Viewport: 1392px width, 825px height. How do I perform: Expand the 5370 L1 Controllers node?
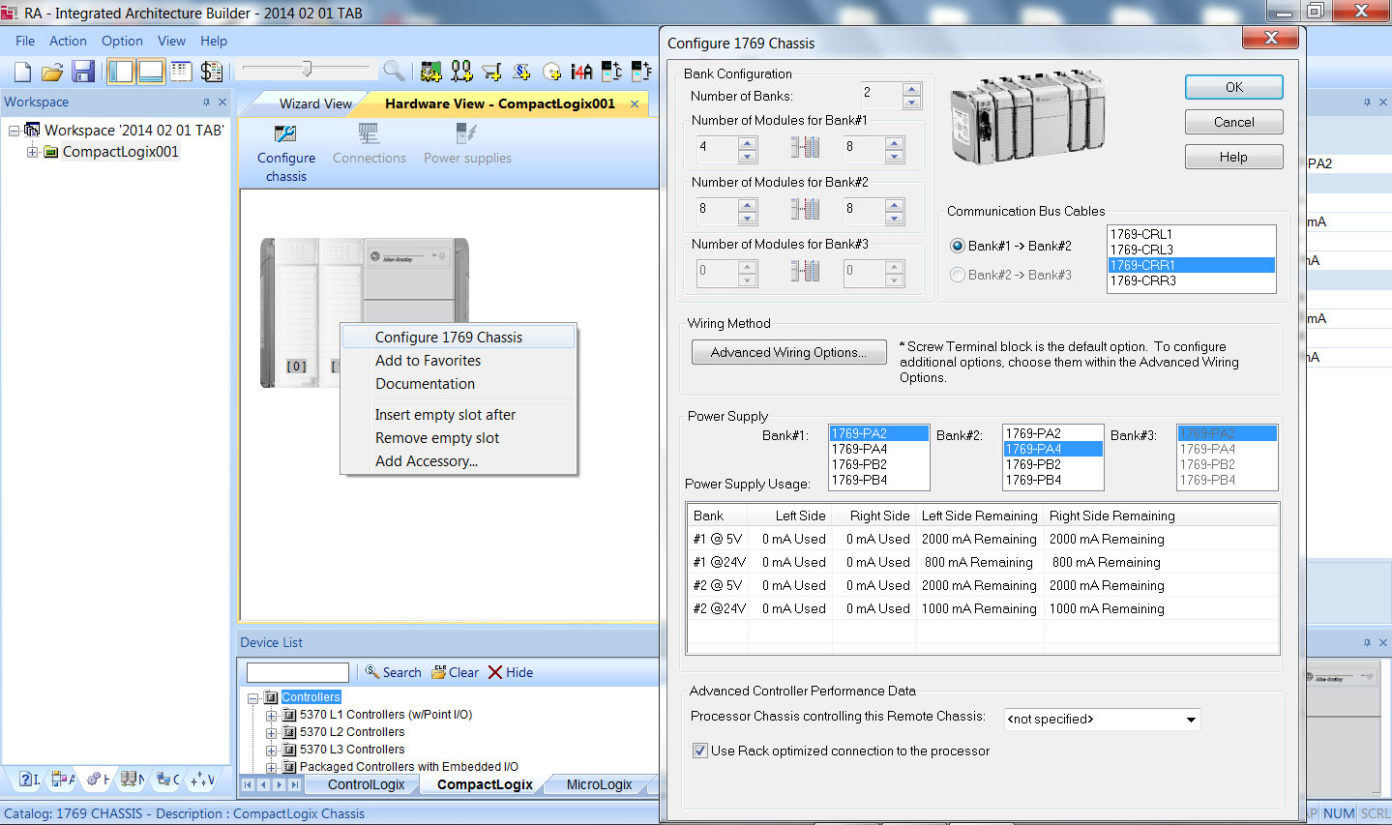point(270,714)
